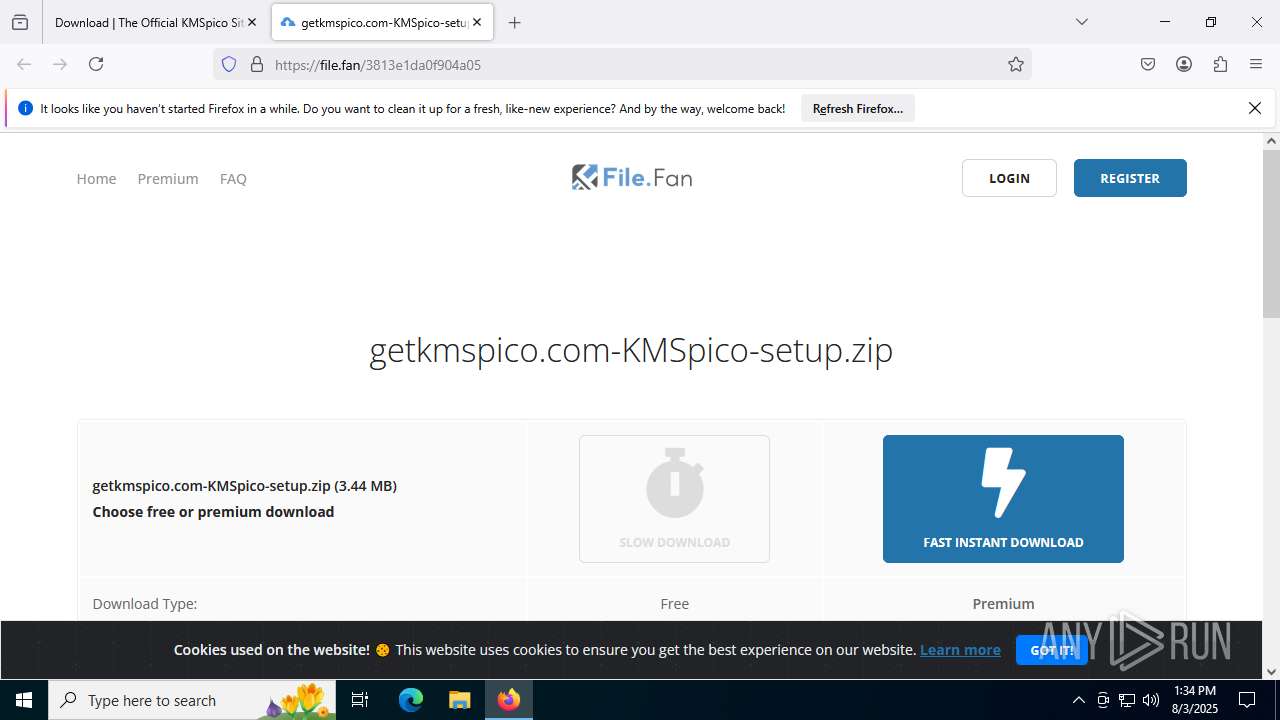
Task: Click the getkmspico.com-KMSpico-setup.zip page title
Action: [x=631, y=350]
